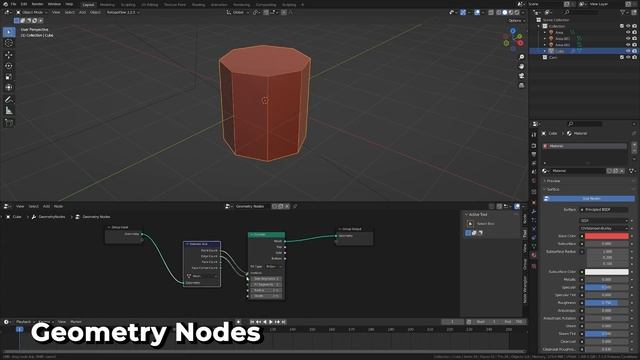Open the viewport Options dropdown

tap(516, 20)
